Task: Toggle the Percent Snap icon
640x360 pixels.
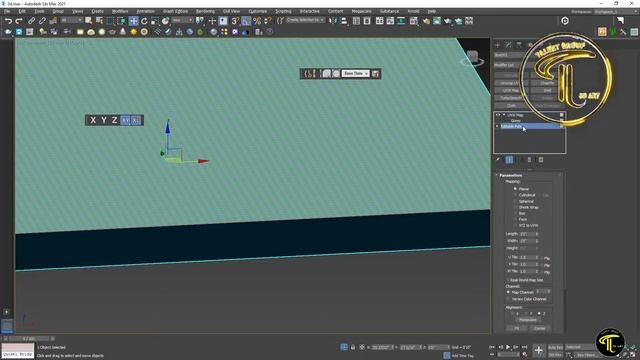Action: click(257, 21)
